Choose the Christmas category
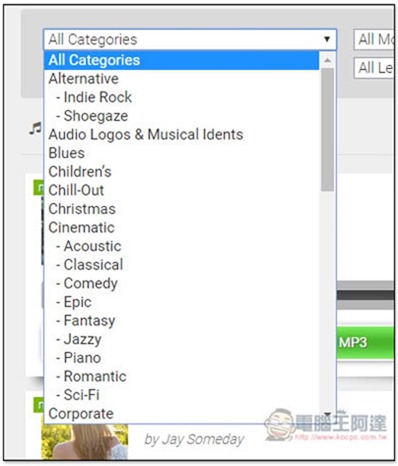This screenshot has width=398, height=466. coord(182,209)
